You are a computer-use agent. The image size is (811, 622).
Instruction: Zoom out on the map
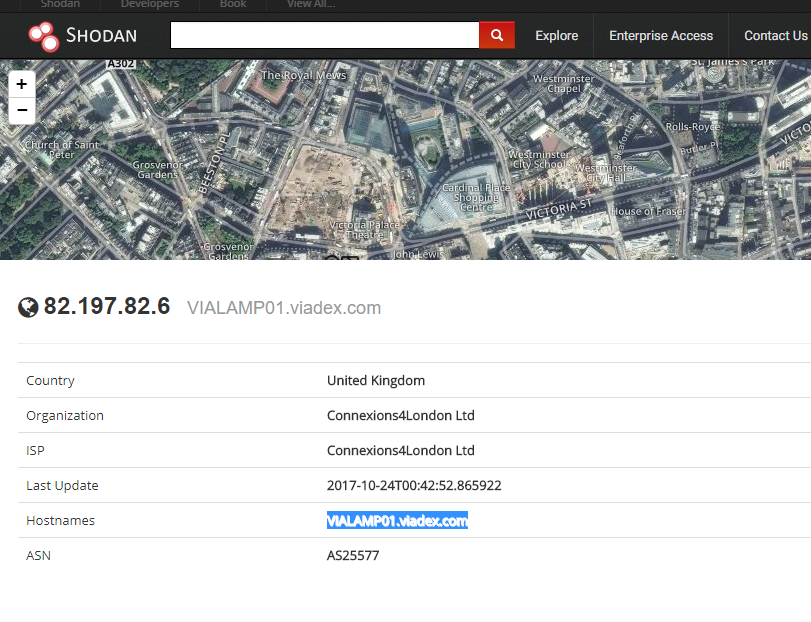[22, 110]
